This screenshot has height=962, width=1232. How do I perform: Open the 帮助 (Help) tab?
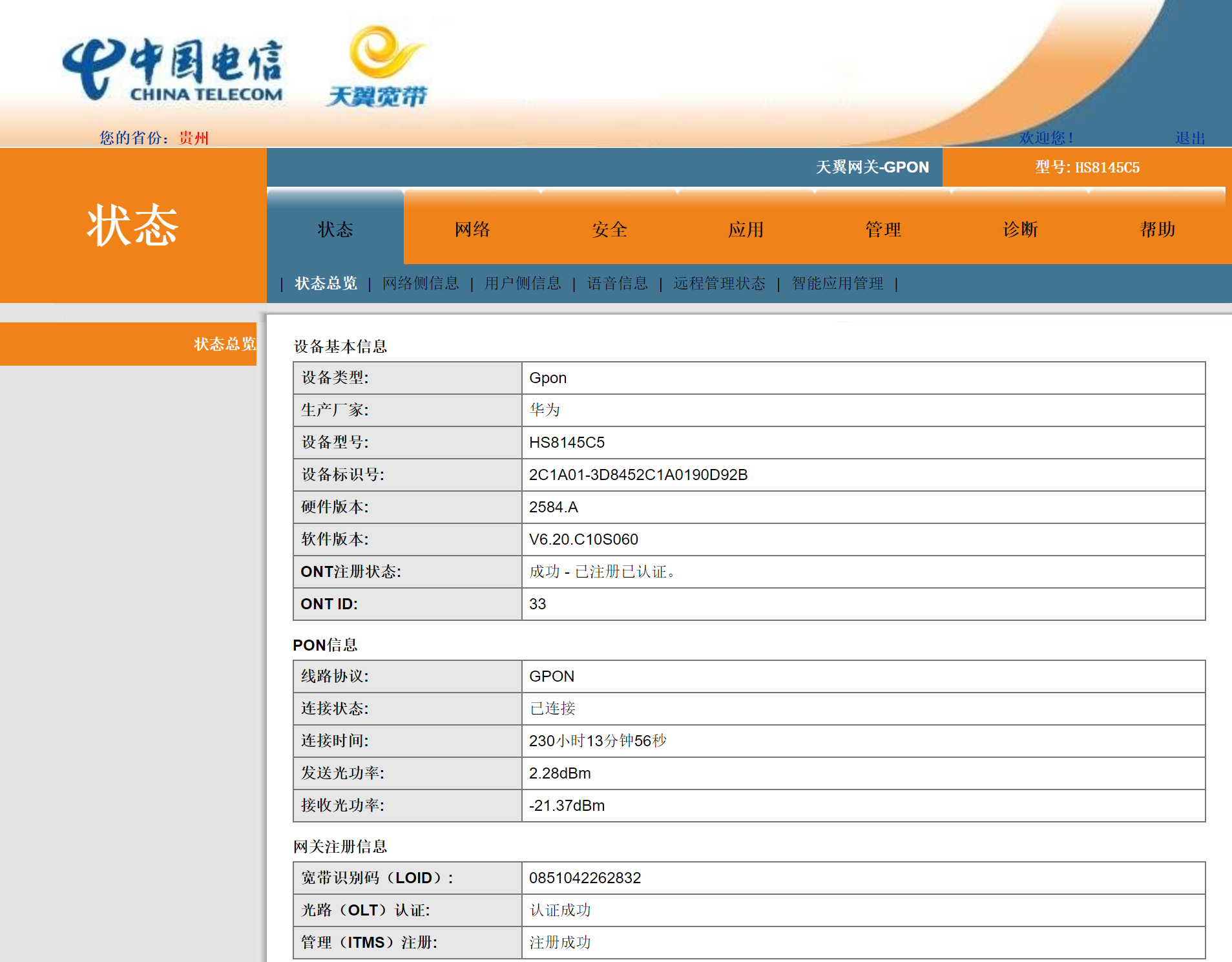click(x=1156, y=229)
